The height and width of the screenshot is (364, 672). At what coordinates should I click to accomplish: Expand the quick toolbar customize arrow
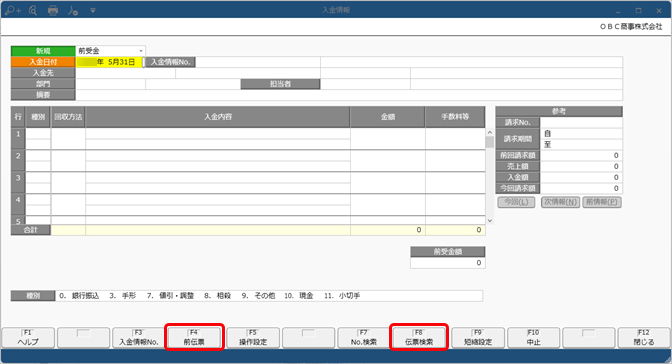[93, 10]
